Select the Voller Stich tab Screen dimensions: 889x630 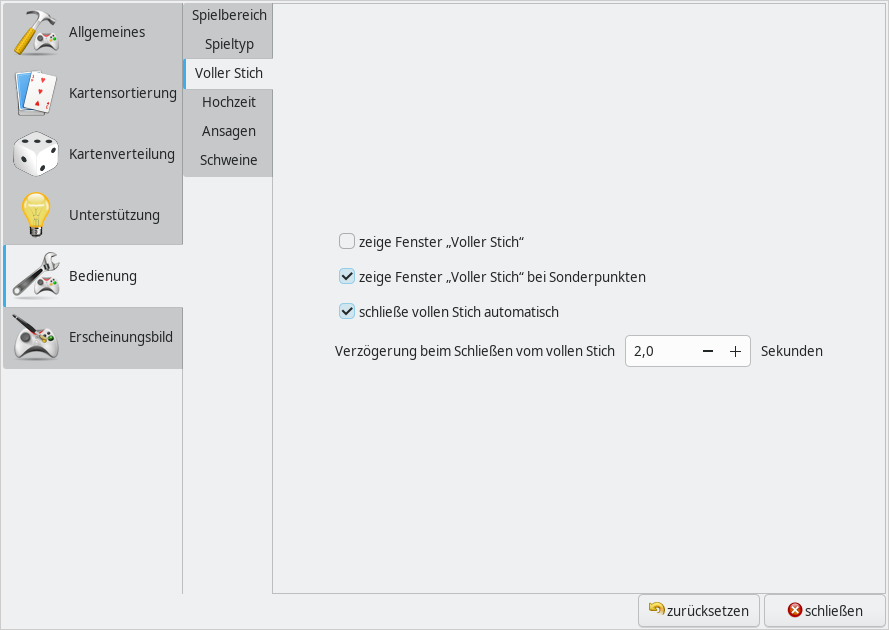229,73
